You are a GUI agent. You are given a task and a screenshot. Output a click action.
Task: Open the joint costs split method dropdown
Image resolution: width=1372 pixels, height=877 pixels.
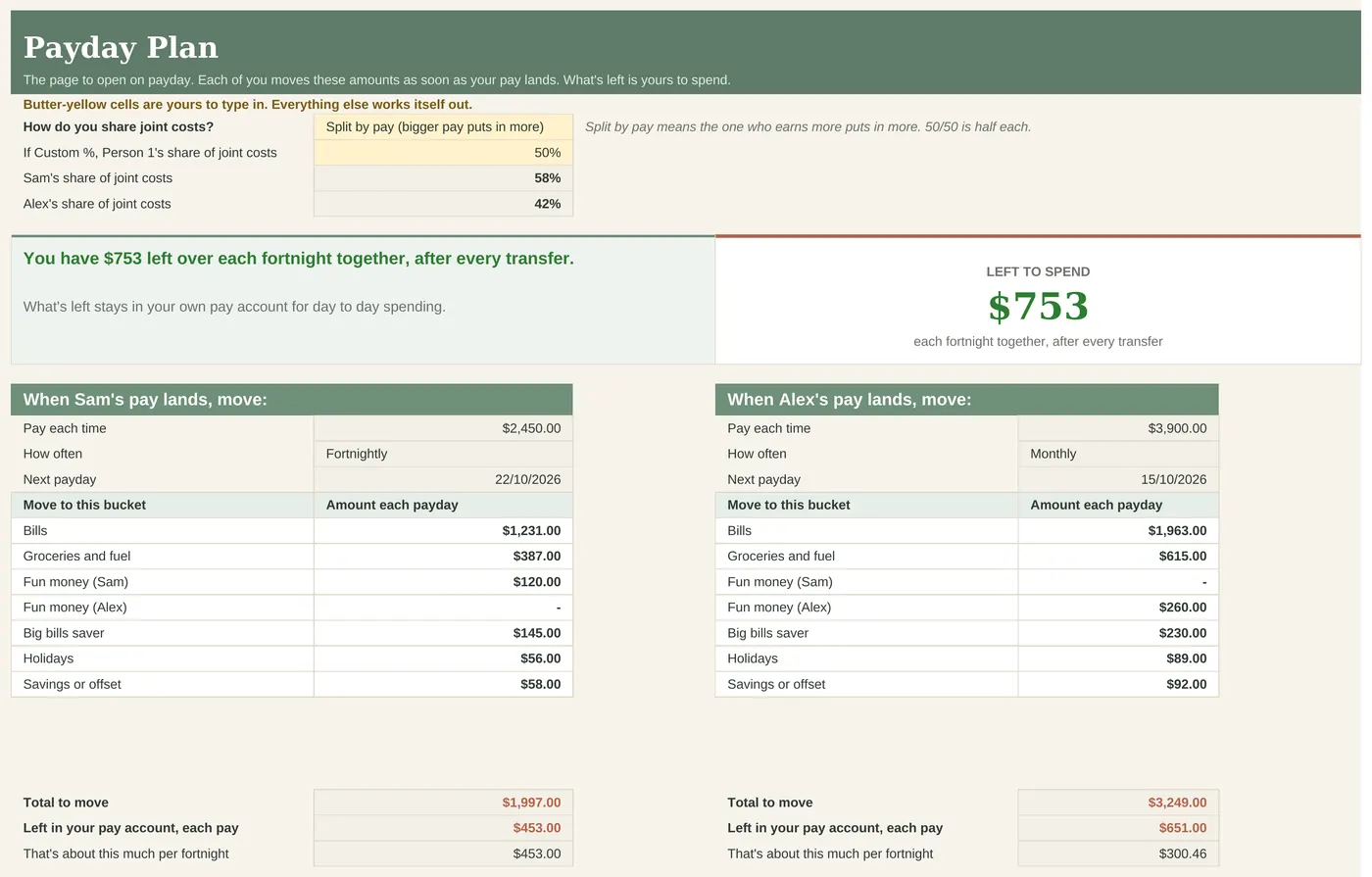(443, 126)
